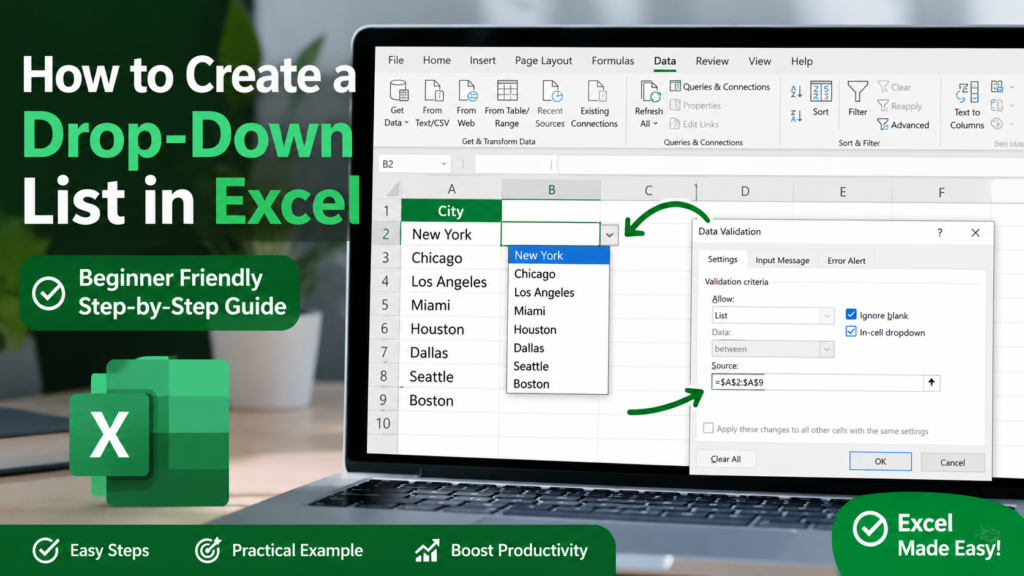Switch to the View tab
The height and width of the screenshot is (576, 1024).
tap(760, 61)
